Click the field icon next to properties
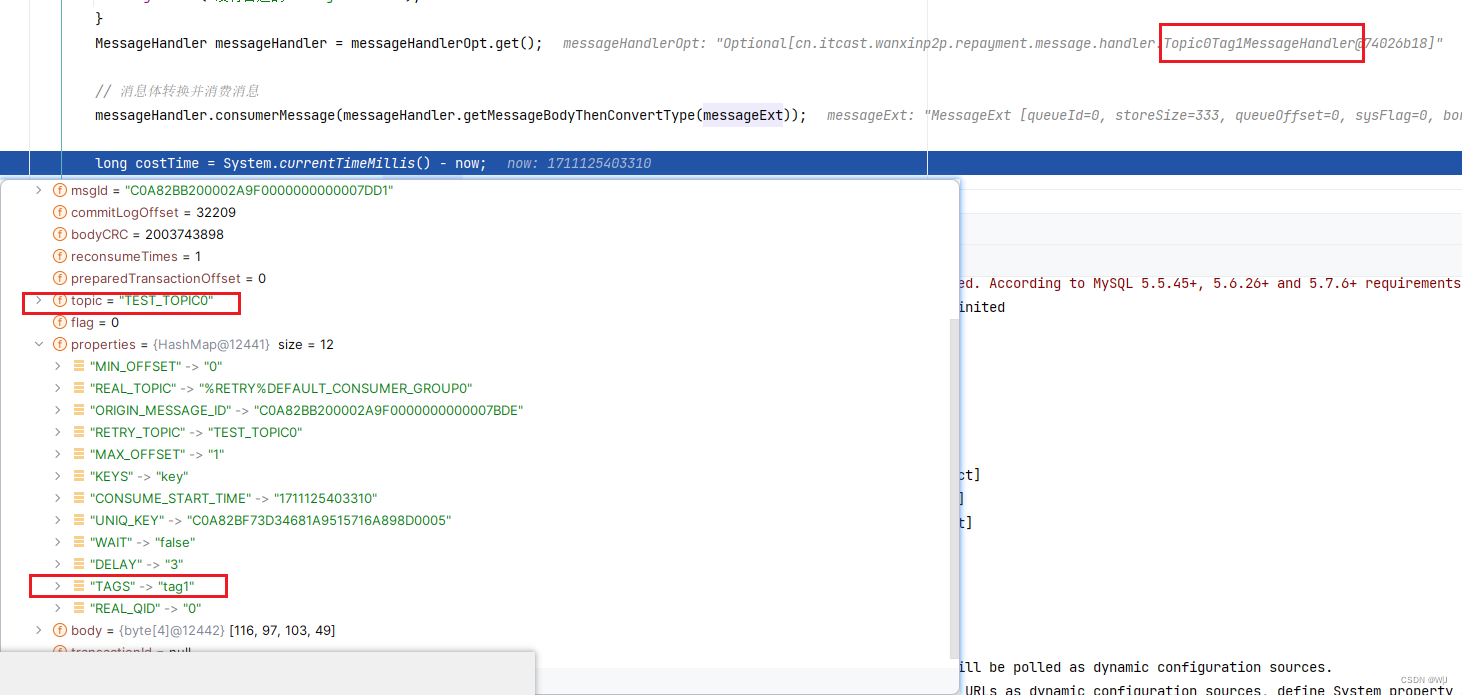The height and width of the screenshot is (695, 1462). tap(60, 344)
